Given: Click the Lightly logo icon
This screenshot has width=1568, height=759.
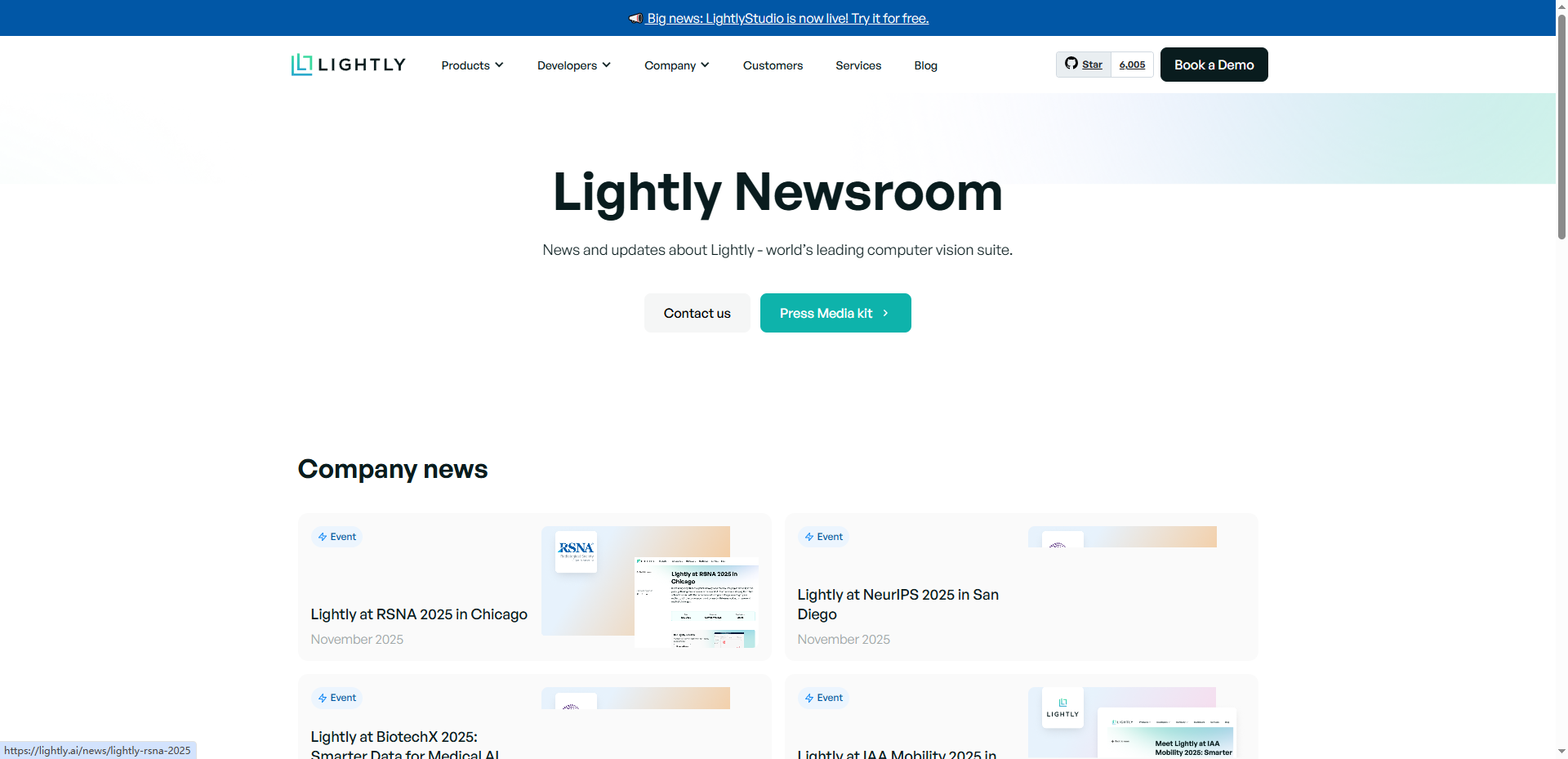Looking at the screenshot, I should click(302, 65).
